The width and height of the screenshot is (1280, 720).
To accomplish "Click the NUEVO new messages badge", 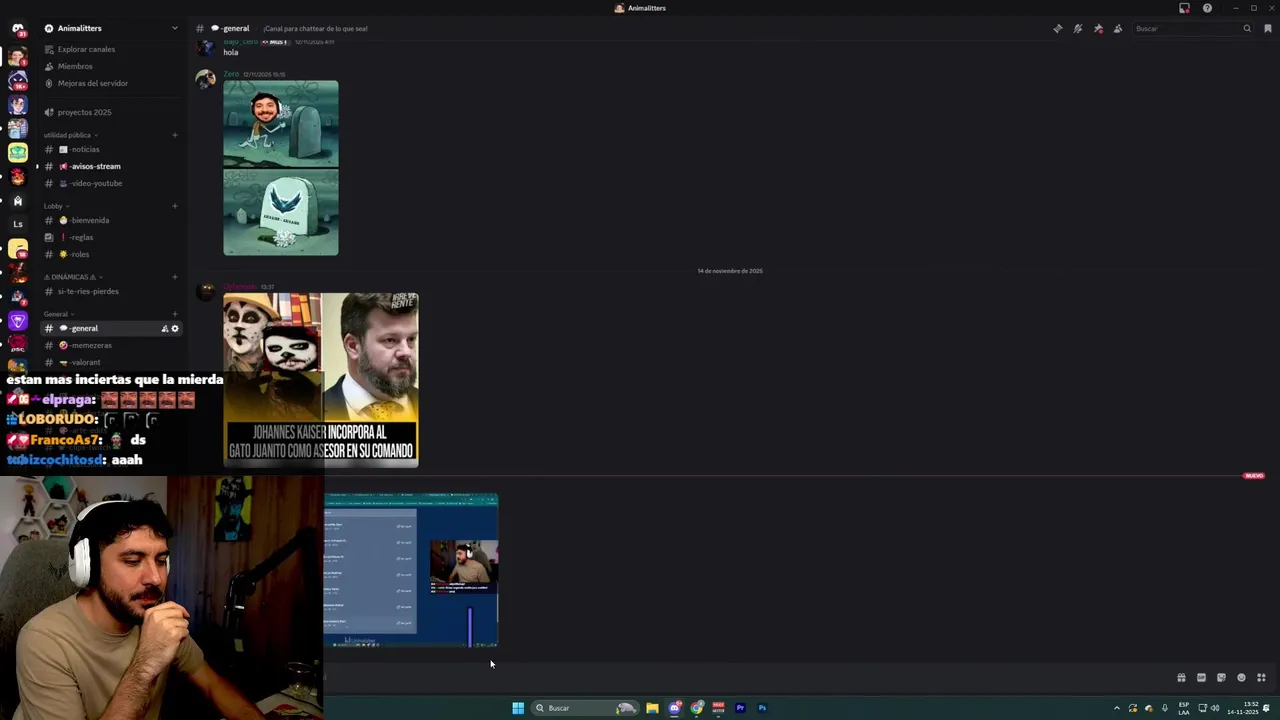I will (1253, 476).
